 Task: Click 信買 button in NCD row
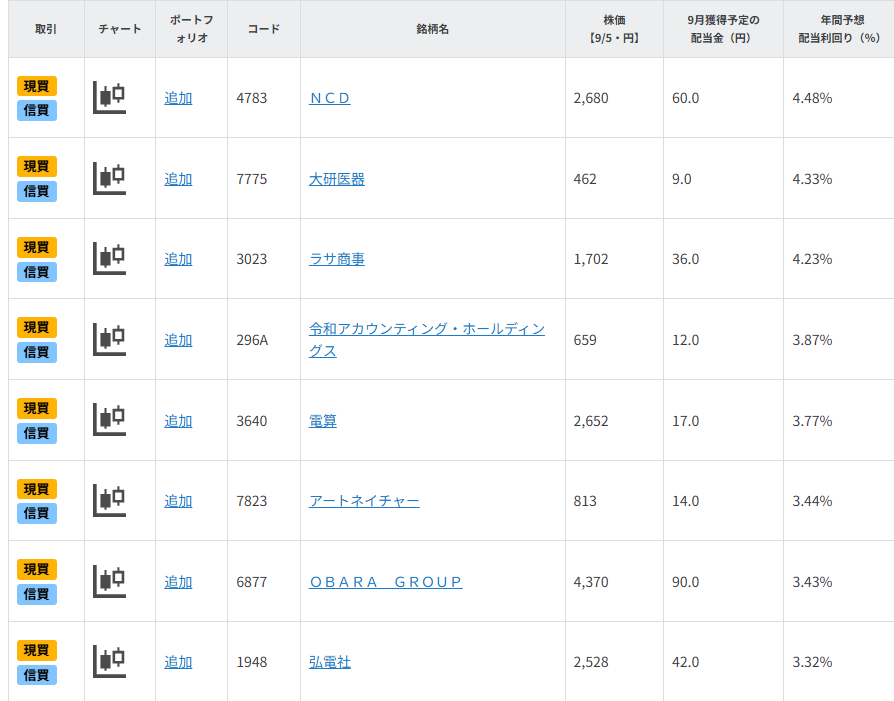(x=36, y=110)
